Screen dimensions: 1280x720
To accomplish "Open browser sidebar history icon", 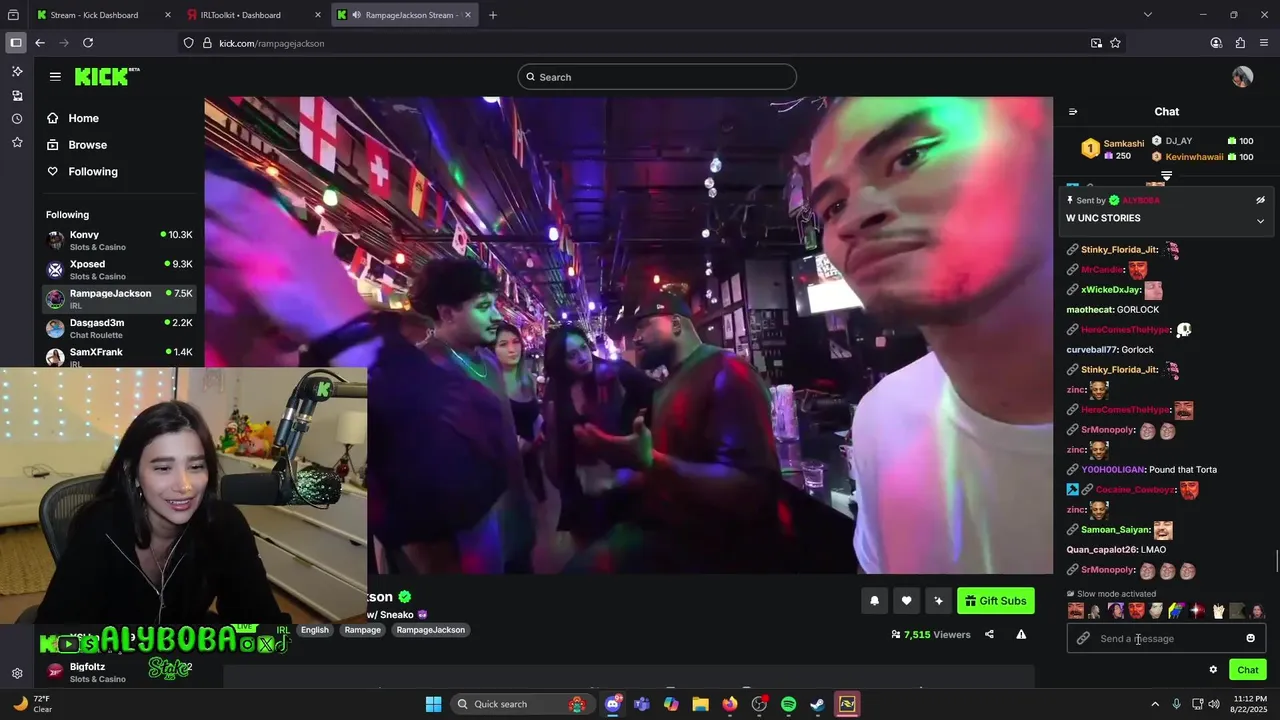I will pos(16,119).
